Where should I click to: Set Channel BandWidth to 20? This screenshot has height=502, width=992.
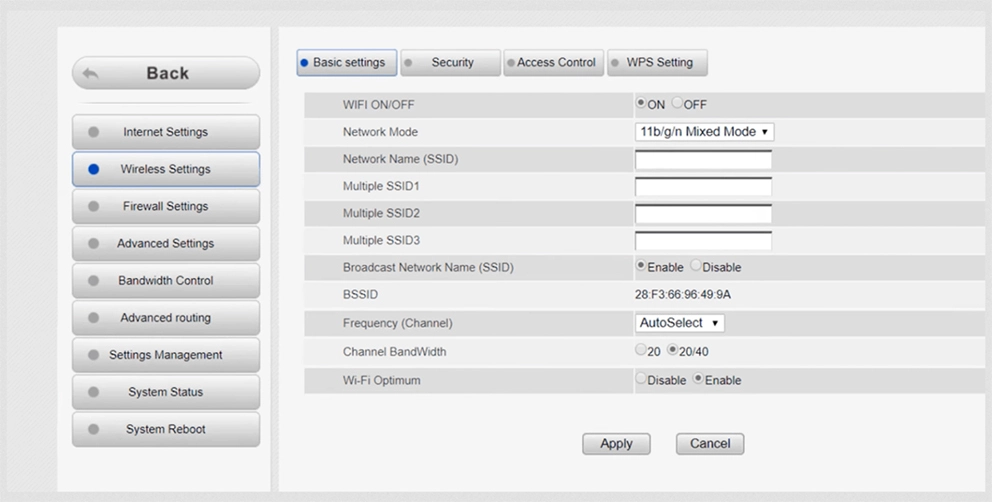(x=641, y=350)
